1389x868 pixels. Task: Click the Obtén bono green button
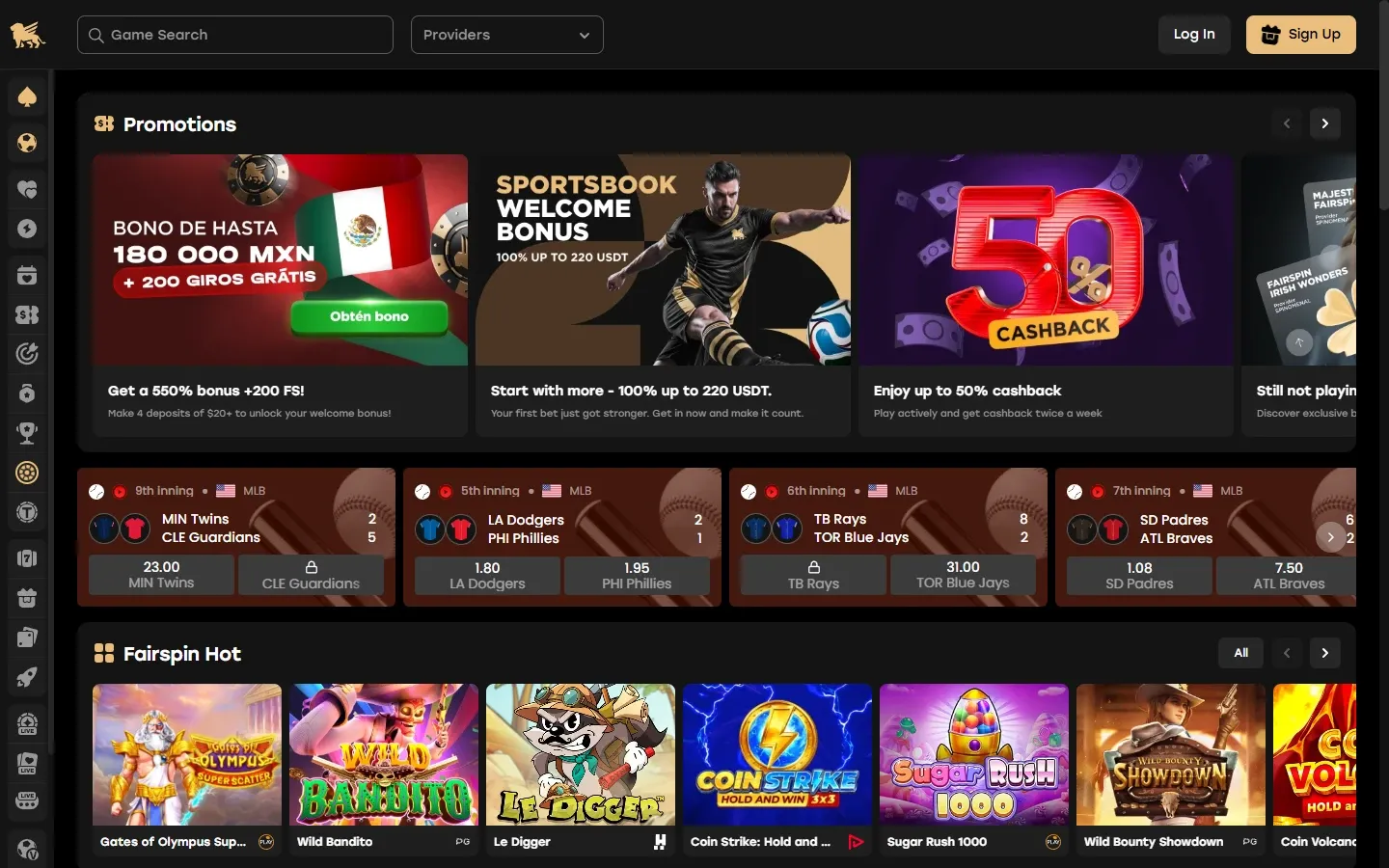[x=369, y=316]
